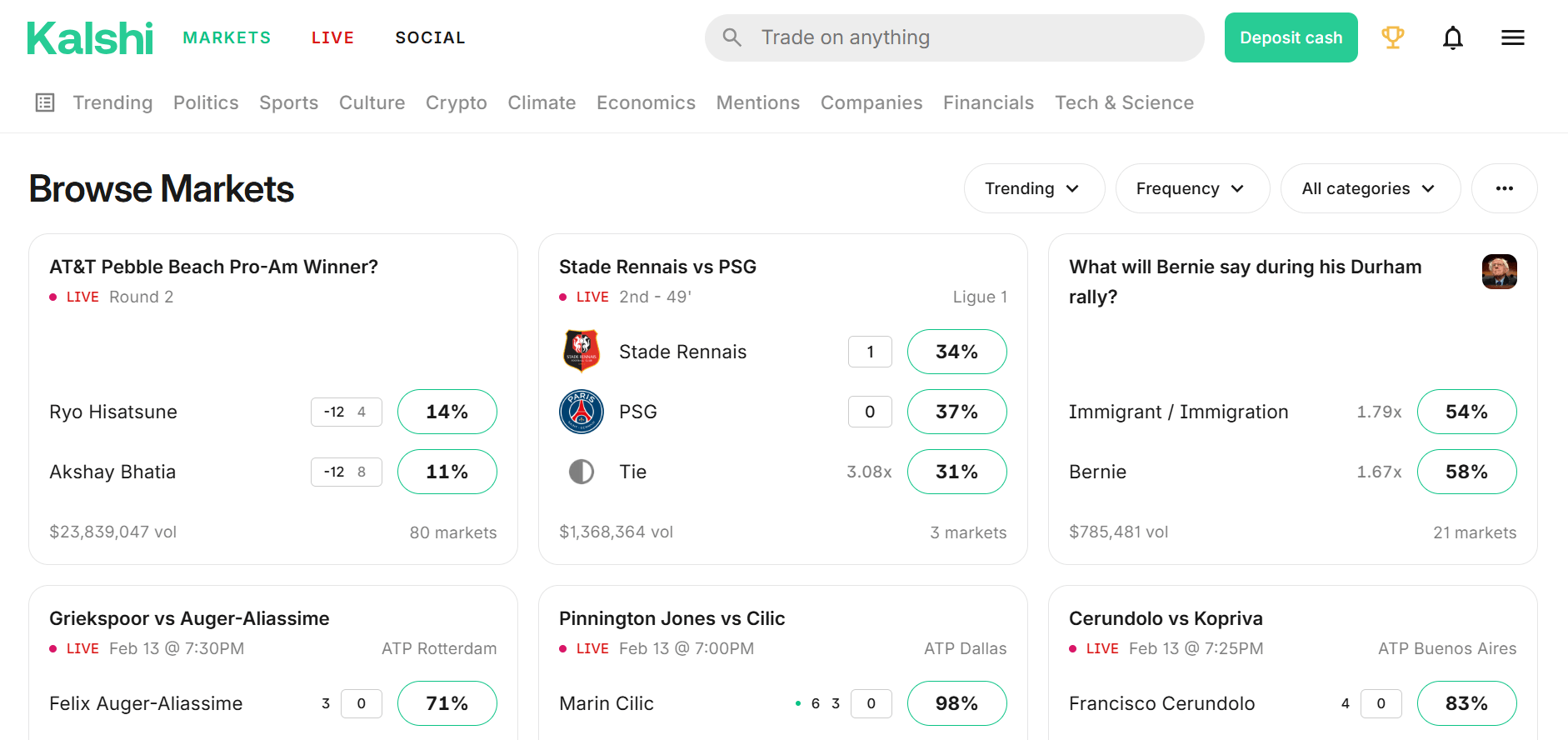
Task: Expand the All categories dropdown
Action: (1370, 188)
